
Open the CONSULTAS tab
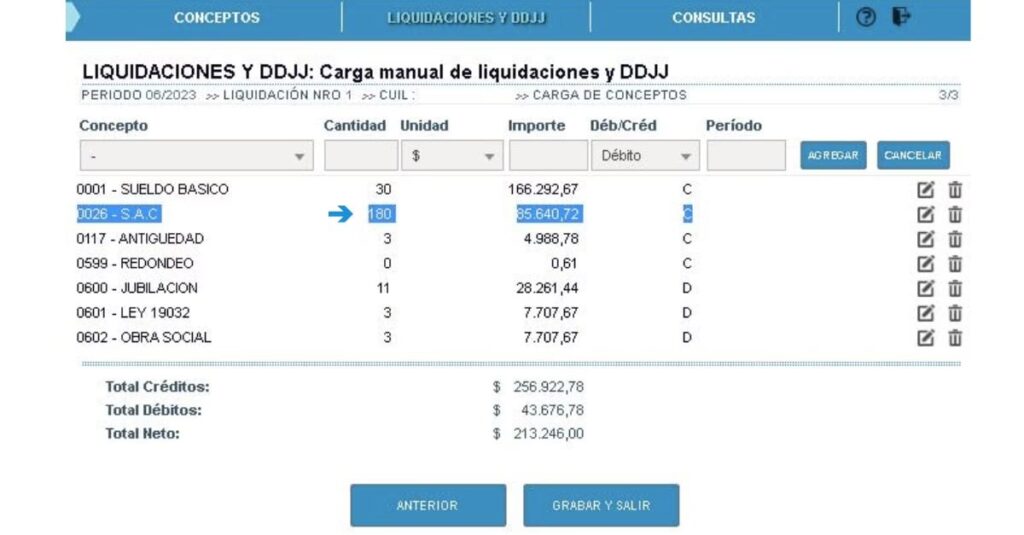[713, 18]
